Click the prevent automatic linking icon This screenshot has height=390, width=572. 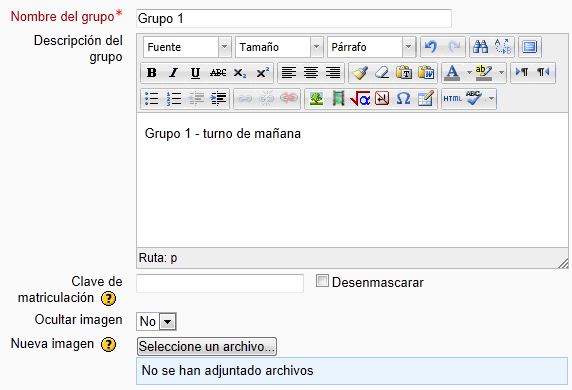(x=289, y=99)
